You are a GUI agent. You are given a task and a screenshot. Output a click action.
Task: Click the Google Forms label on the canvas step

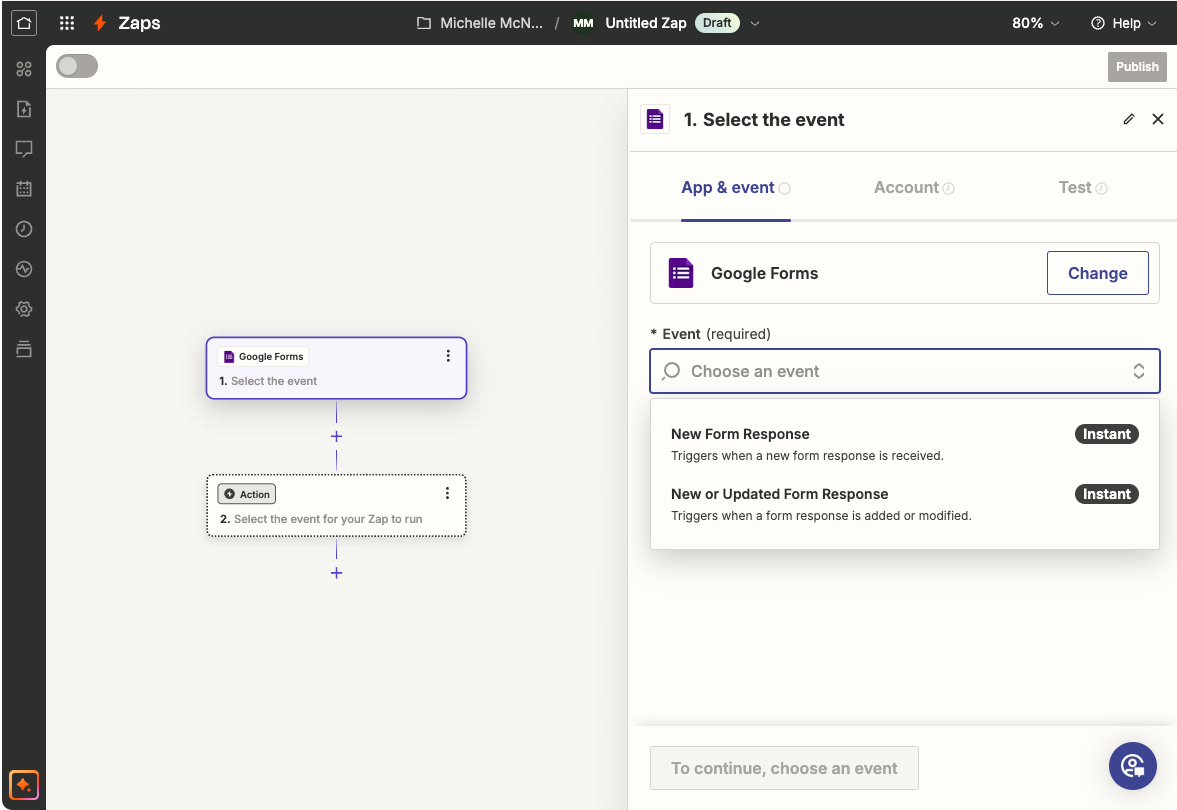(263, 357)
